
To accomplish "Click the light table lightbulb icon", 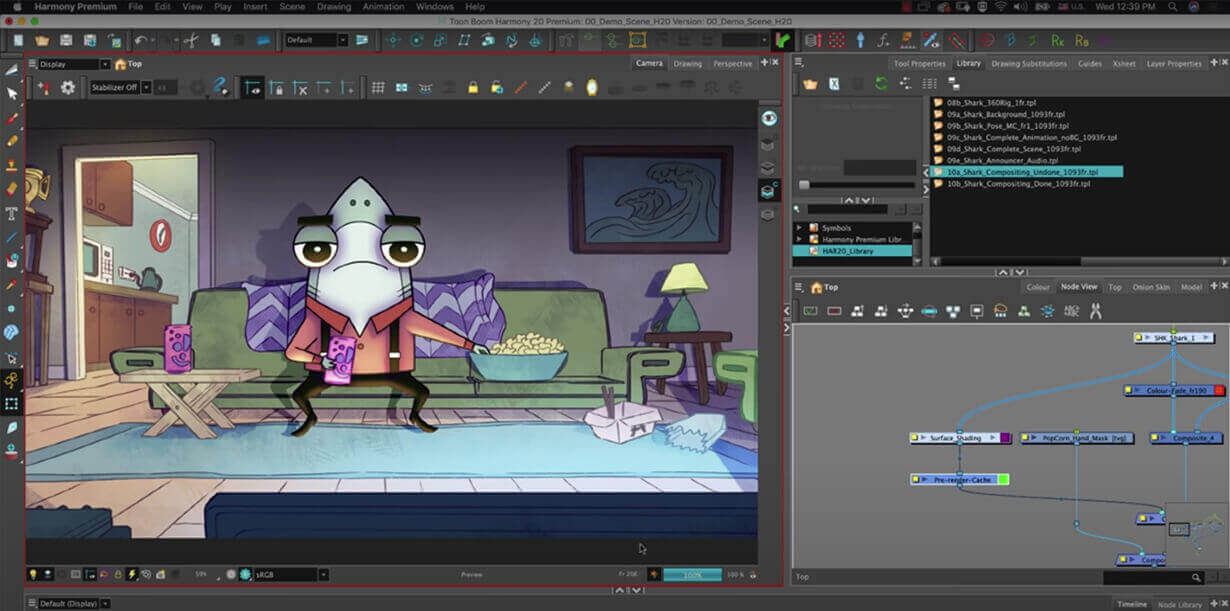I will coord(32,574).
